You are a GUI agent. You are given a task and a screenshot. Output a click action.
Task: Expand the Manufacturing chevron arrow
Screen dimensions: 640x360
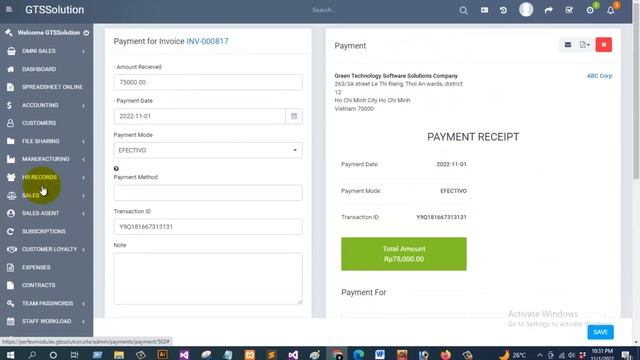83,160
